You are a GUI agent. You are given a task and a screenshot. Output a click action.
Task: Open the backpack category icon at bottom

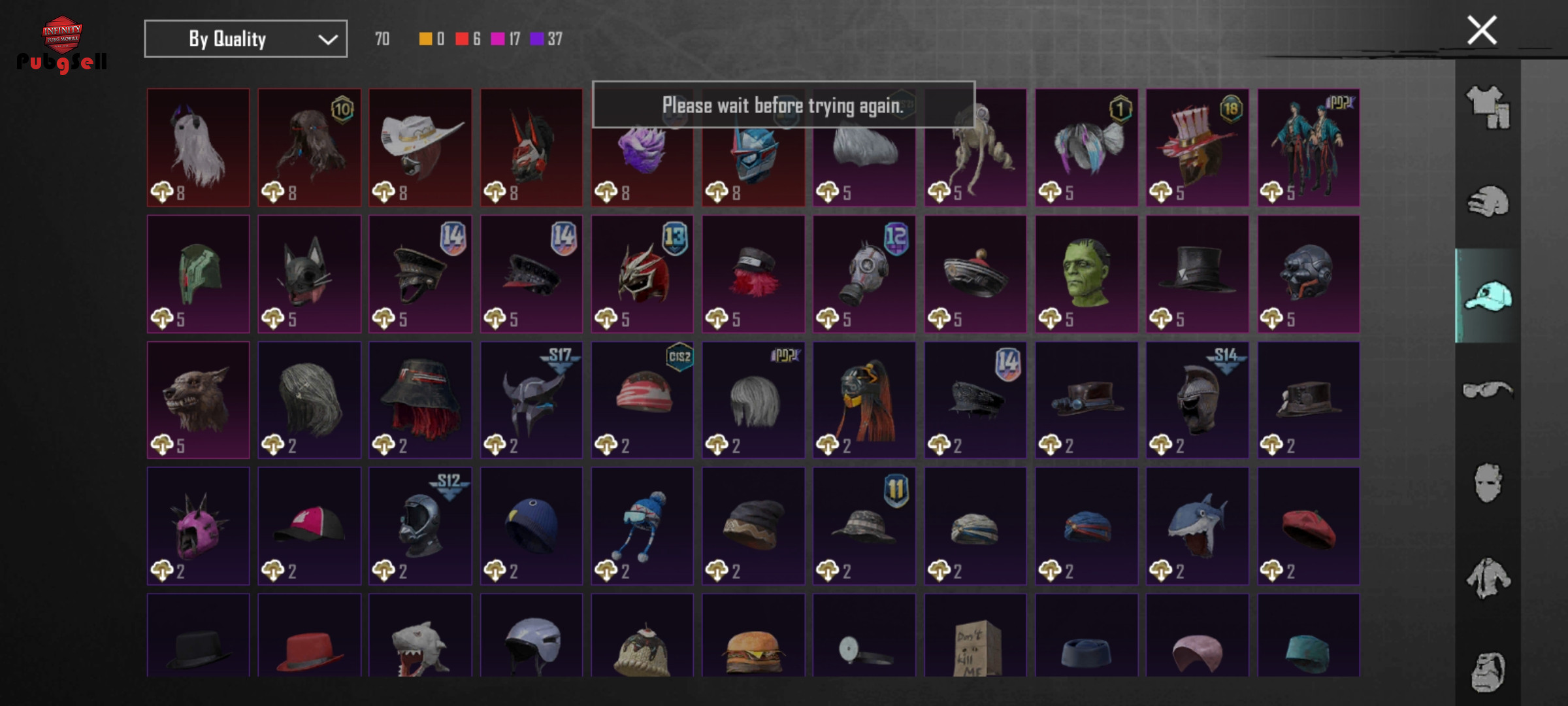[x=1488, y=671]
